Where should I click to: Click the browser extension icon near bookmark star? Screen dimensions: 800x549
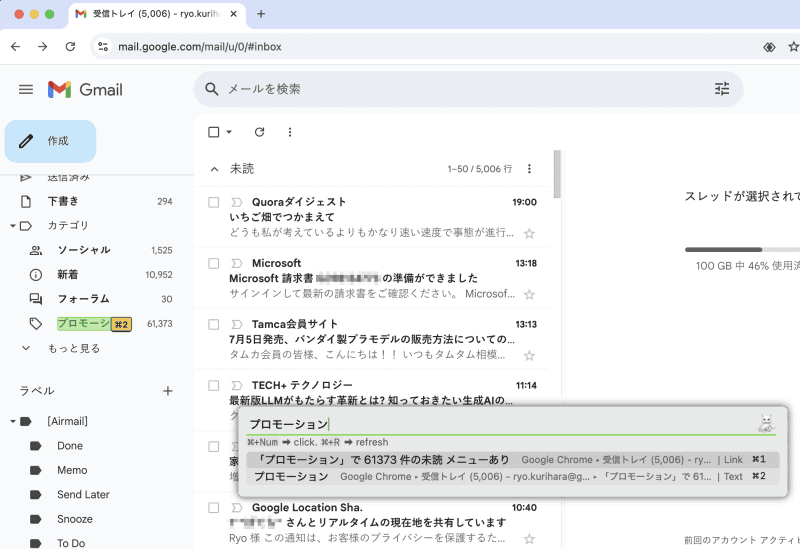(x=769, y=47)
